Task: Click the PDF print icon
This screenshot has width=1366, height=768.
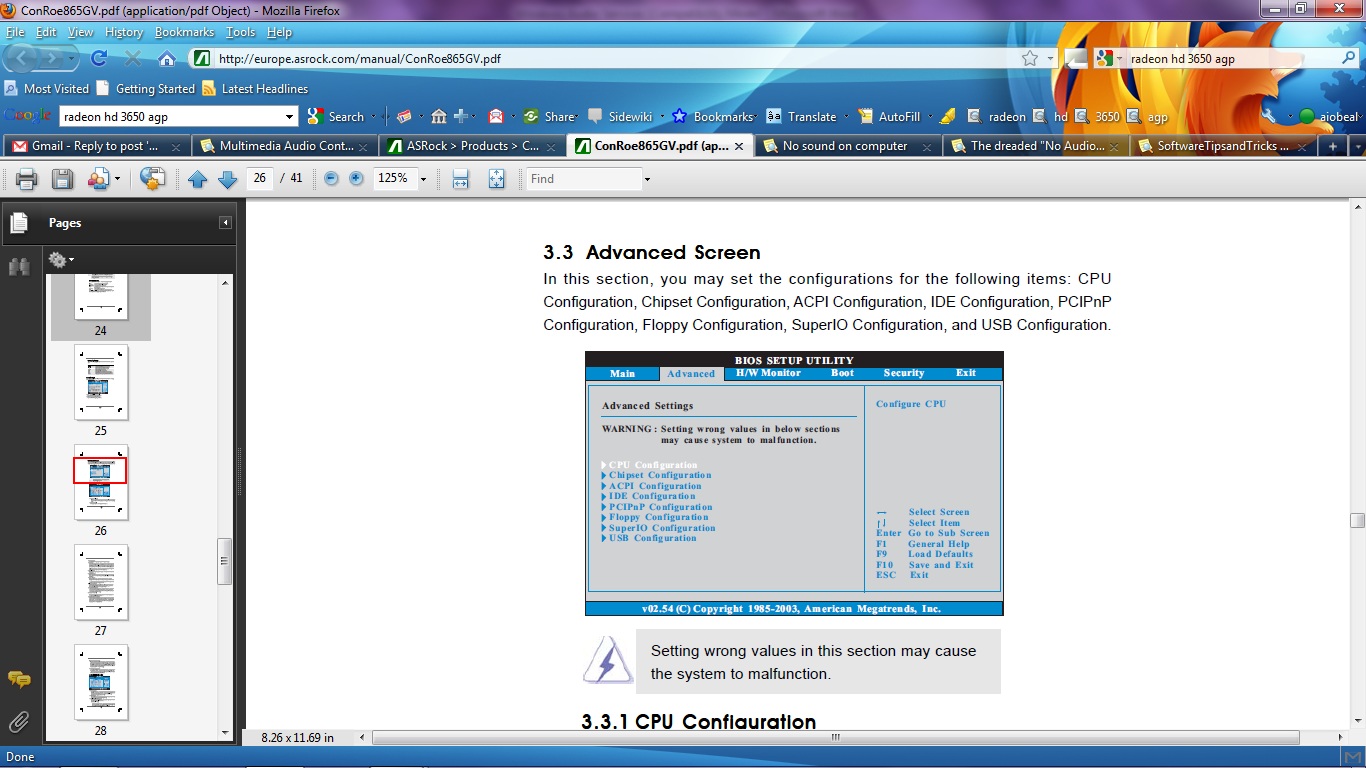Action: pos(26,179)
